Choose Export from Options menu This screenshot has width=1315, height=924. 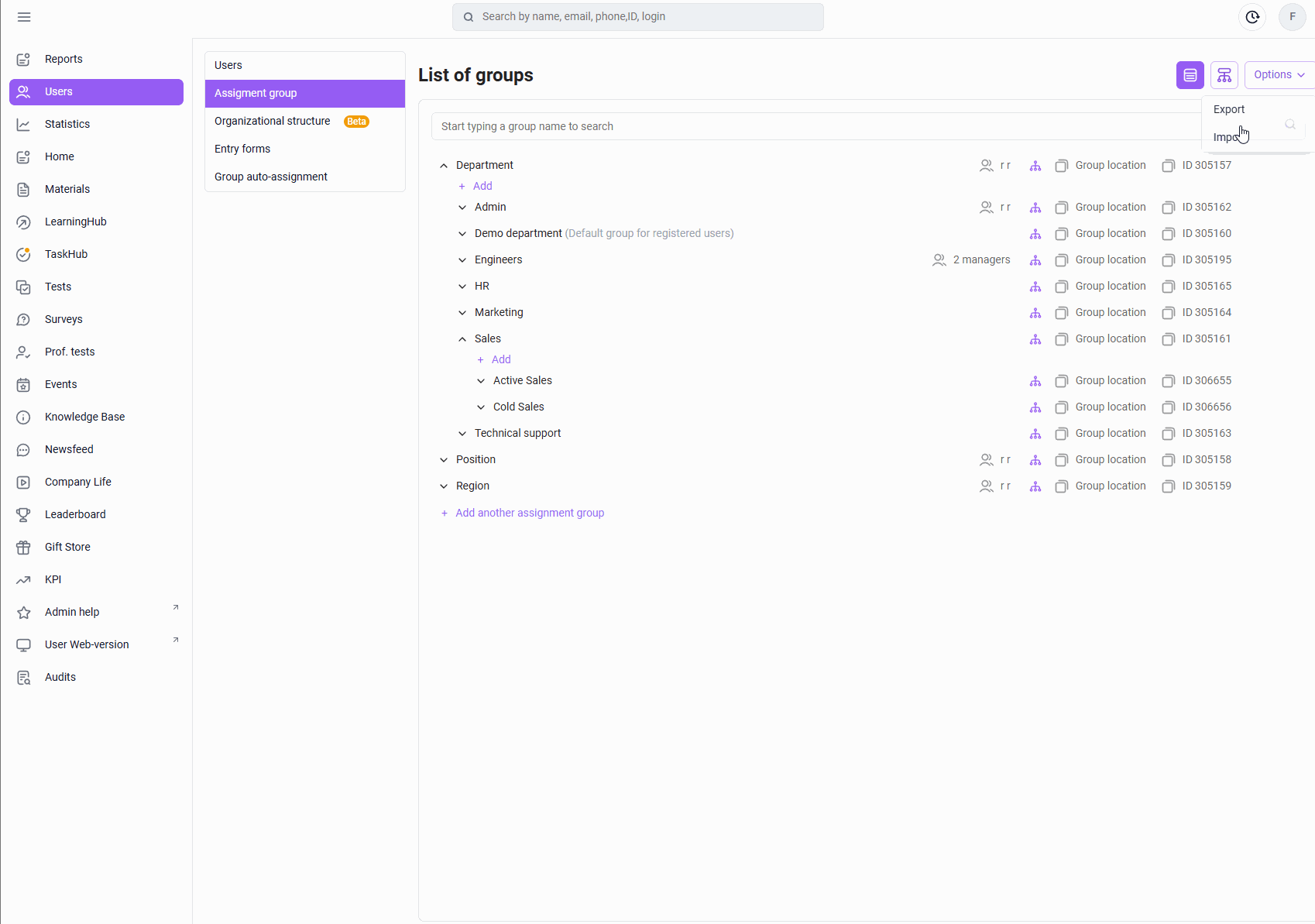pyautogui.click(x=1229, y=109)
